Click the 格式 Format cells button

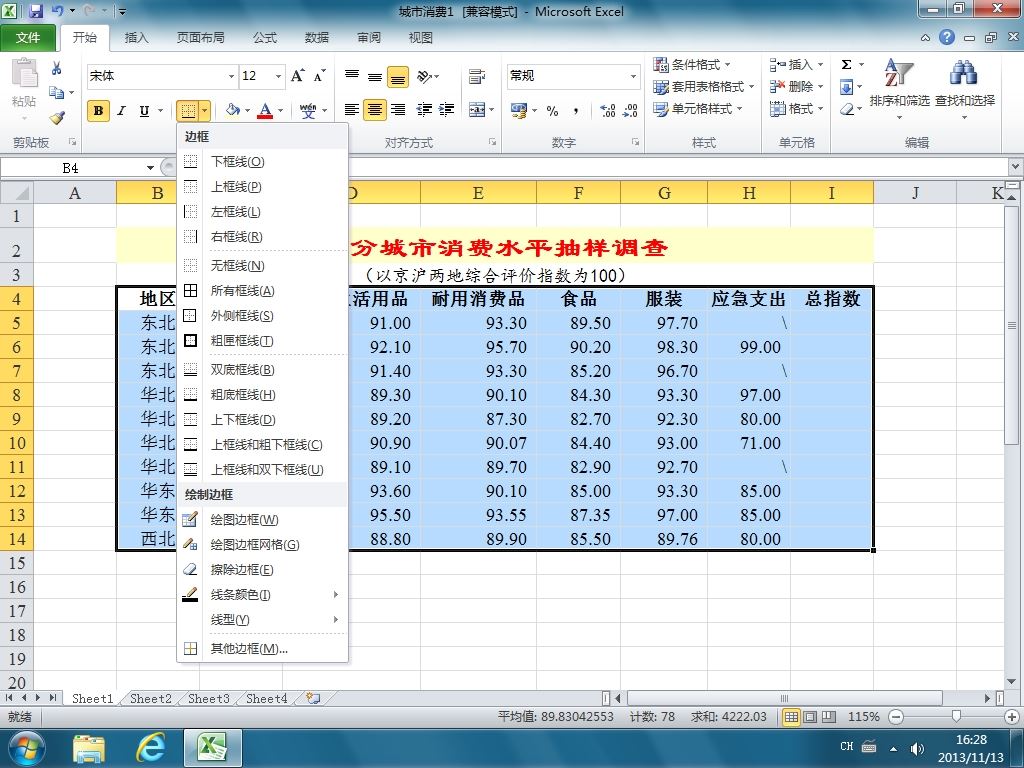click(795, 108)
